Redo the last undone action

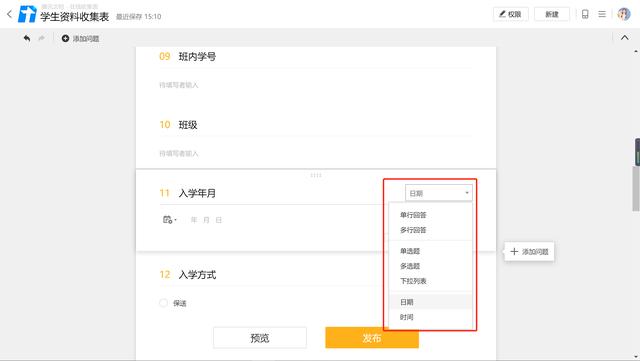(41, 38)
